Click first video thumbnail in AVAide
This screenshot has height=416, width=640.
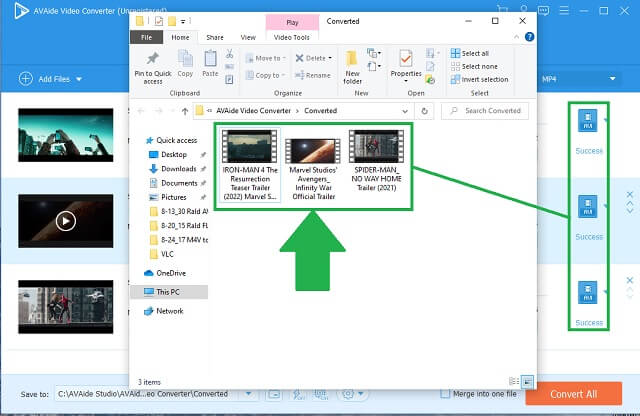pyautogui.click(x=66, y=135)
